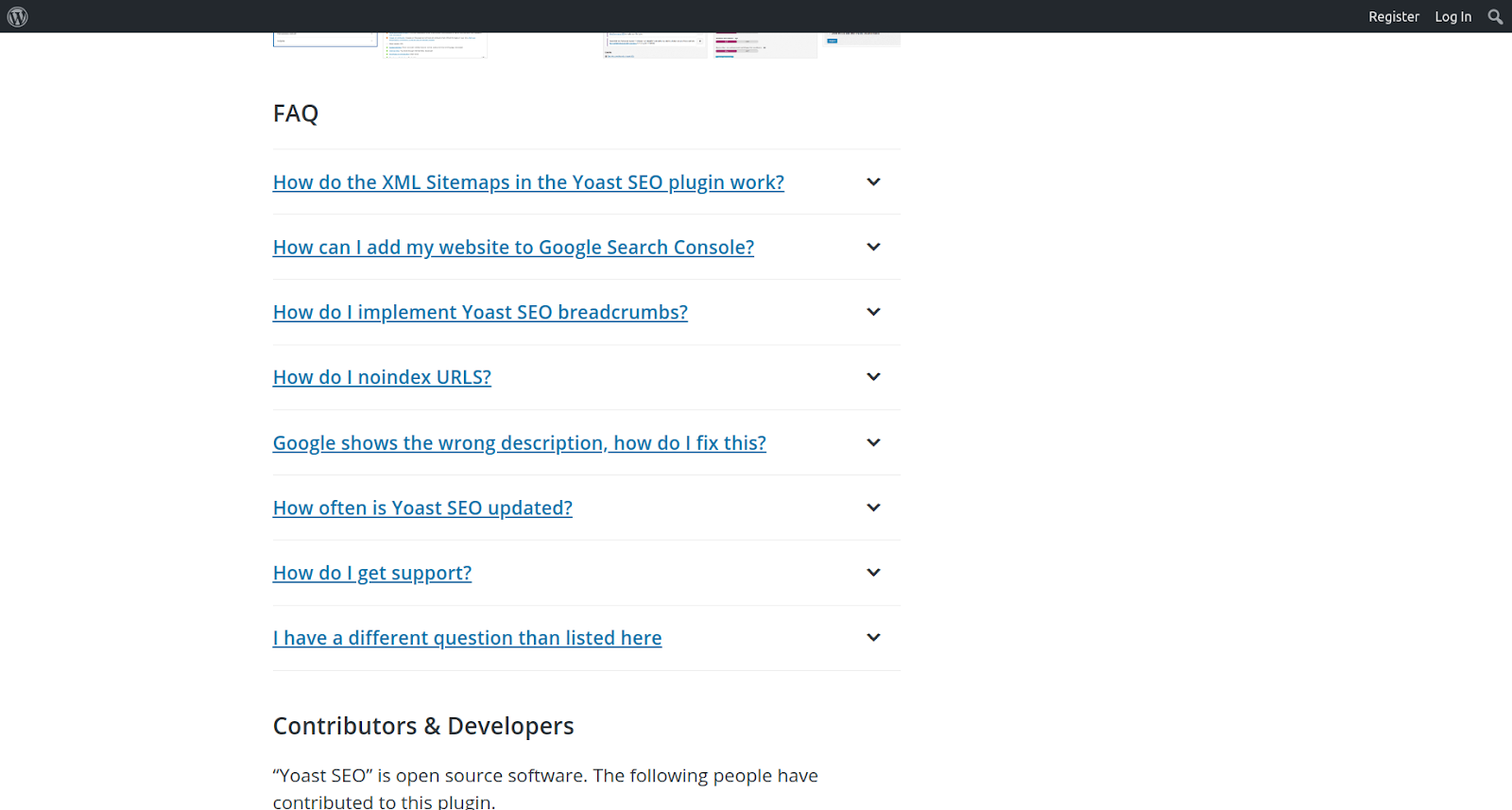Select the FAQ section heading
Viewport: 1512px width, 810px height.
tap(296, 113)
